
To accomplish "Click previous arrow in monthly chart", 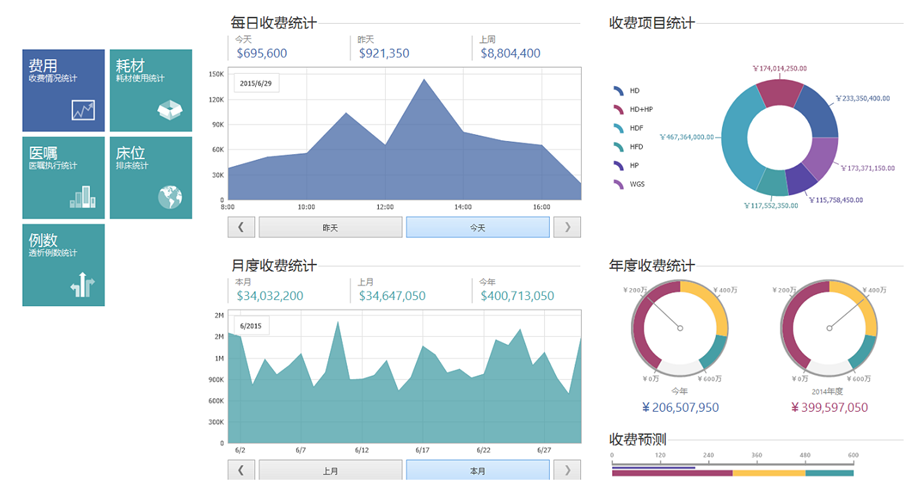I will 241,470.
